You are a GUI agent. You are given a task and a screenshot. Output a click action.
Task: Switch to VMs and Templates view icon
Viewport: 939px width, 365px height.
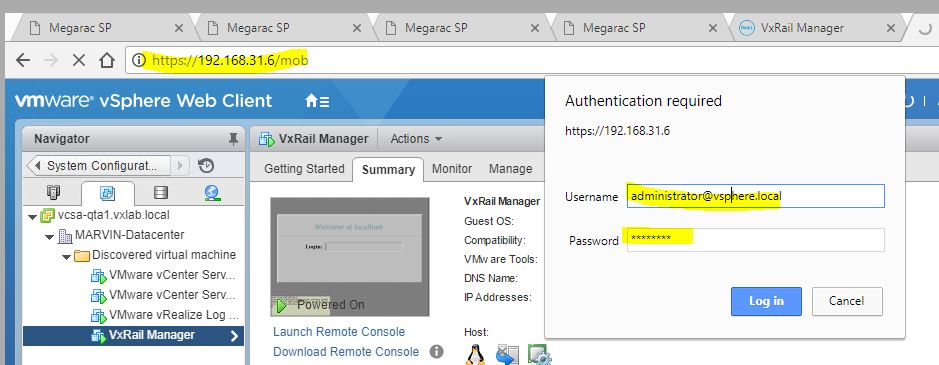click(108, 193)
